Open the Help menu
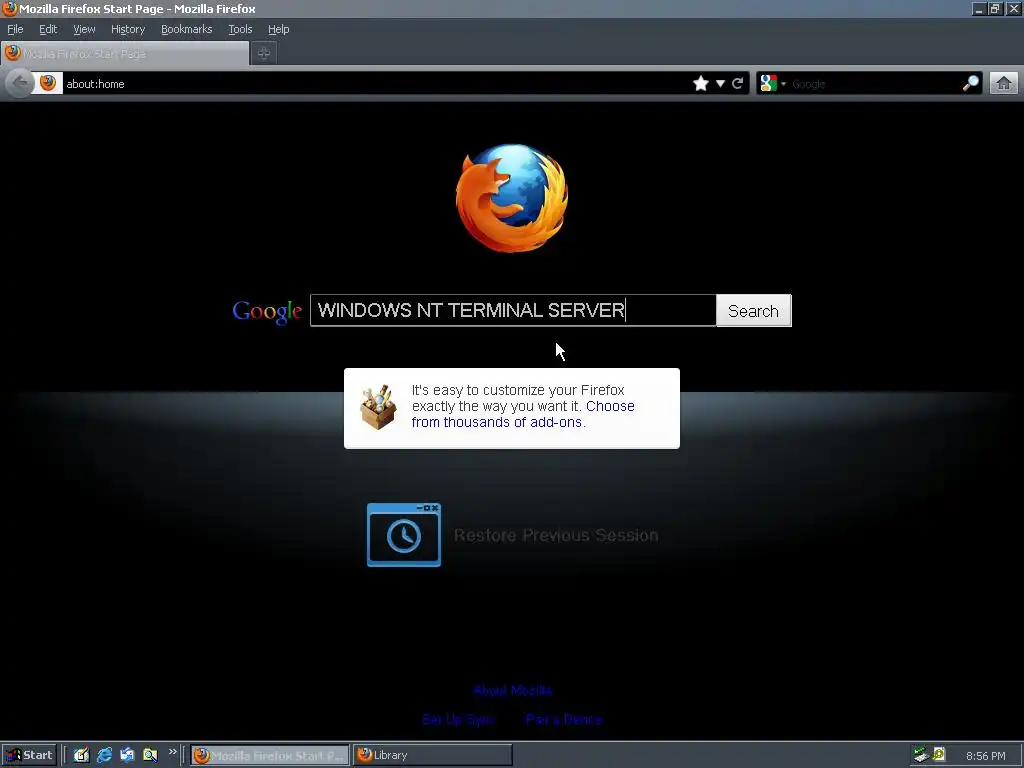The image size is (1024, 768). click(278, 29)
